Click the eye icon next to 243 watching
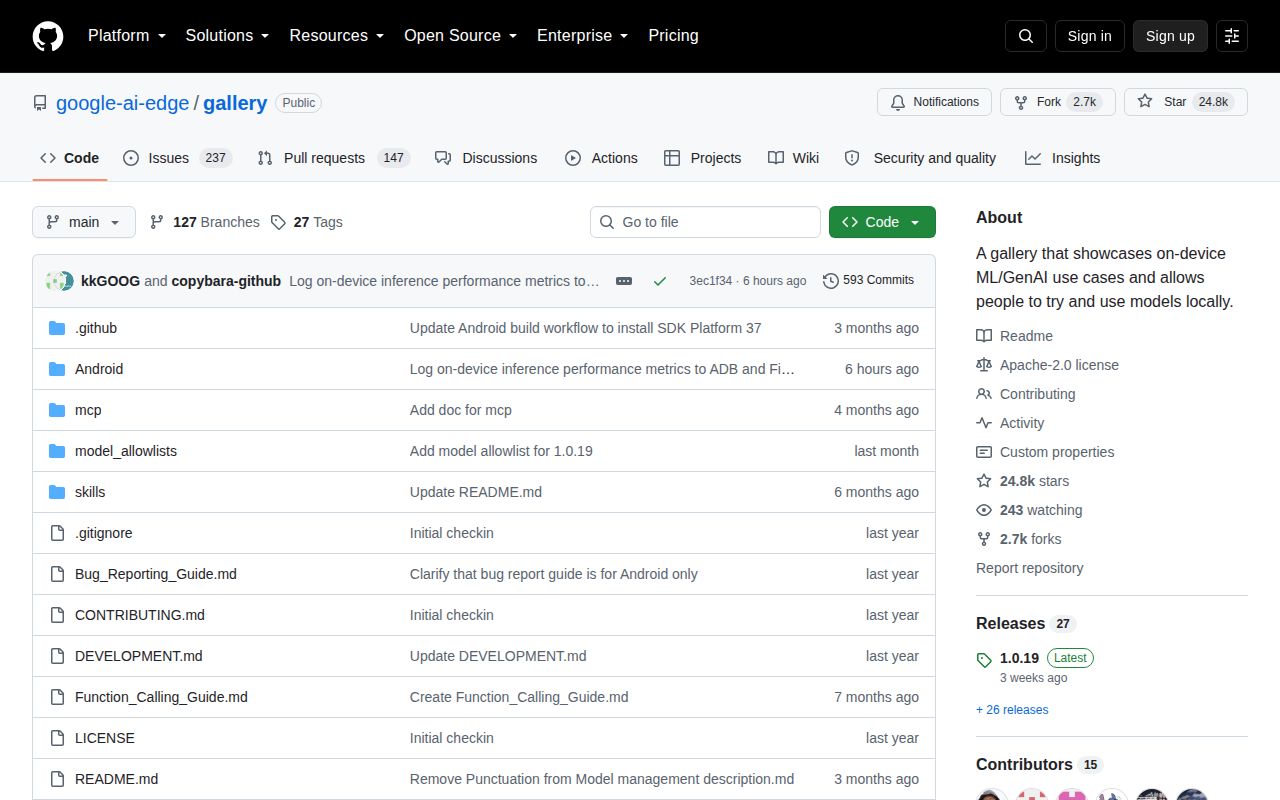Viewport: 1280px width, 800px height. [x=984, y=510]
